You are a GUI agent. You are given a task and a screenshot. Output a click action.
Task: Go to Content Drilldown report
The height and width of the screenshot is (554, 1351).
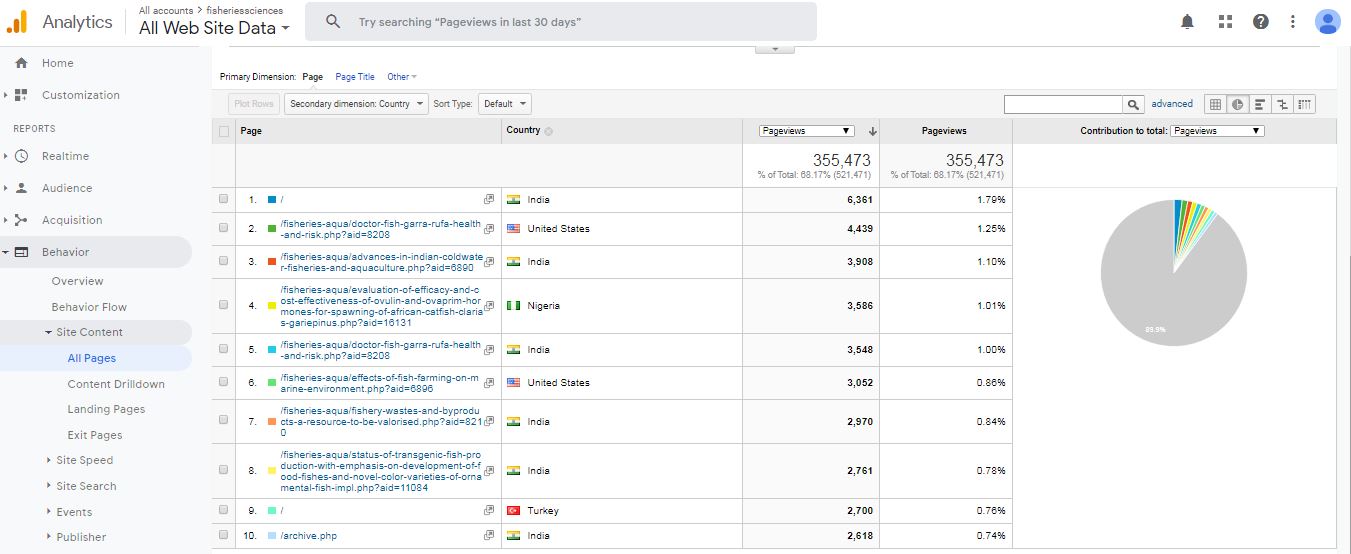[116, 384]
